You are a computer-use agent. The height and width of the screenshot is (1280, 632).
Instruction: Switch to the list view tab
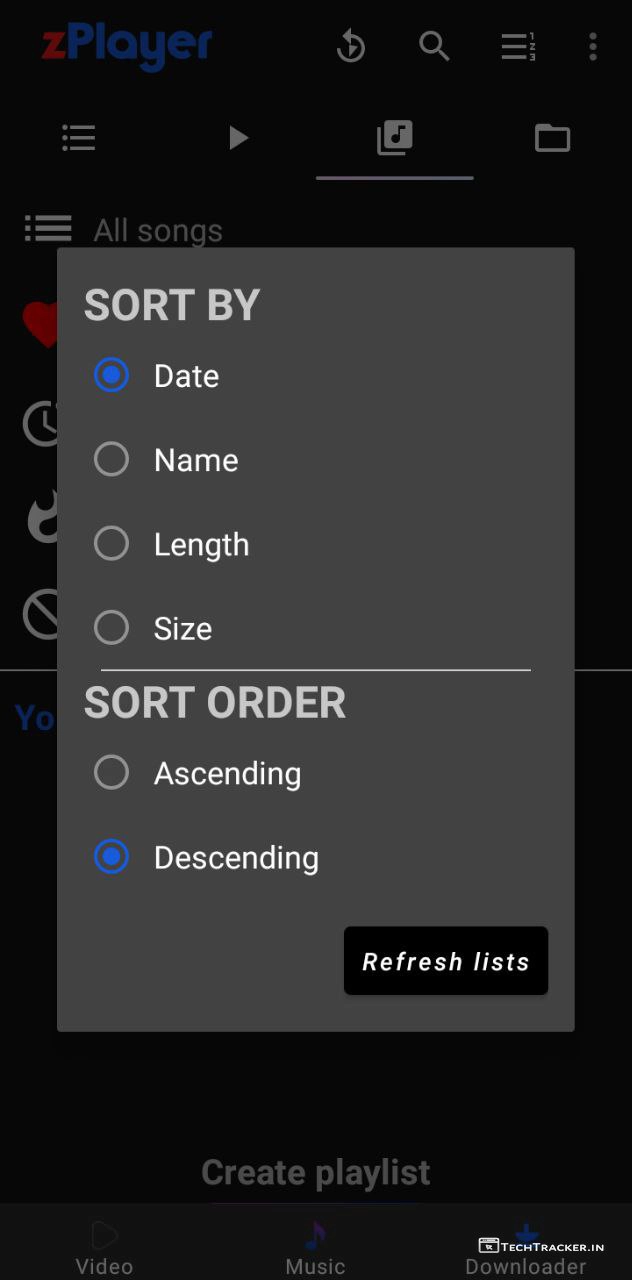79,138
